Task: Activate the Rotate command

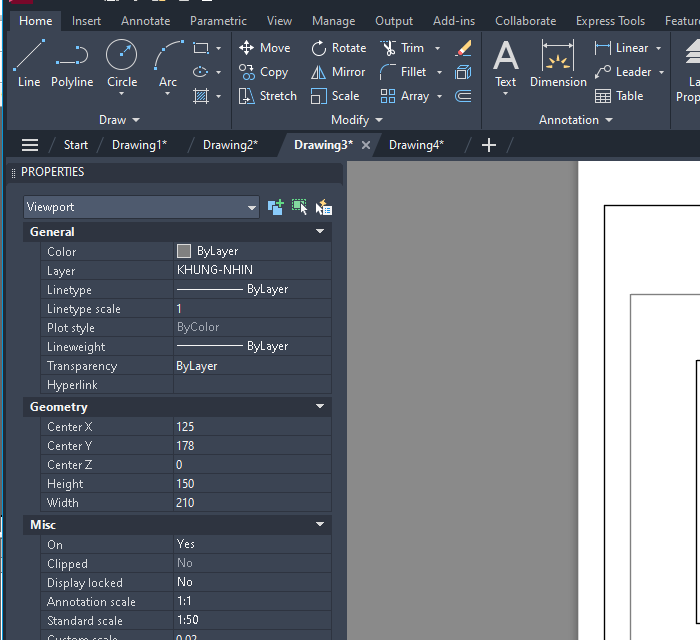Action: click(x=338, y=48)
